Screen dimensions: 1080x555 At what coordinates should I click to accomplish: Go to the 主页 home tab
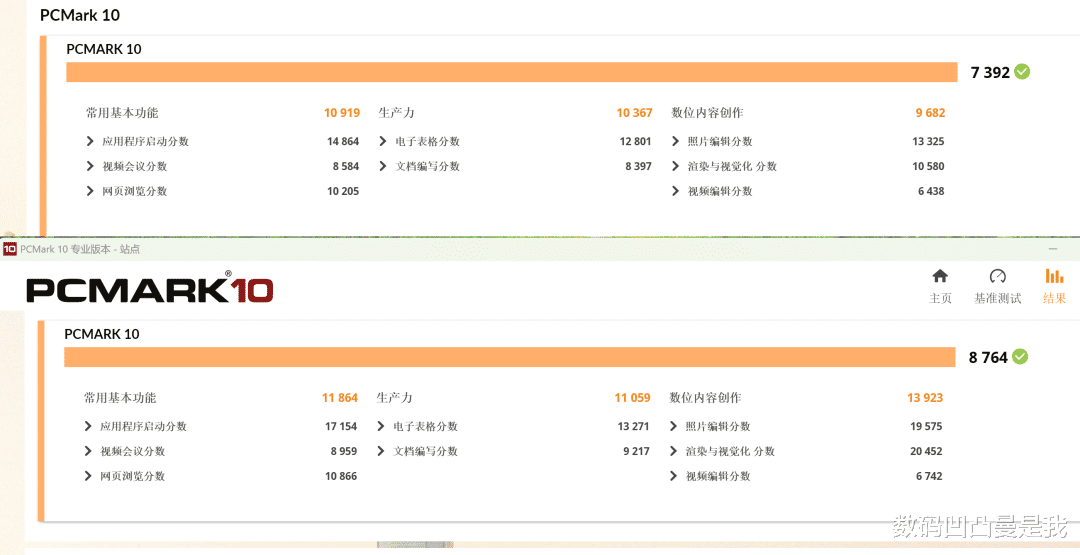pos(940,286)
